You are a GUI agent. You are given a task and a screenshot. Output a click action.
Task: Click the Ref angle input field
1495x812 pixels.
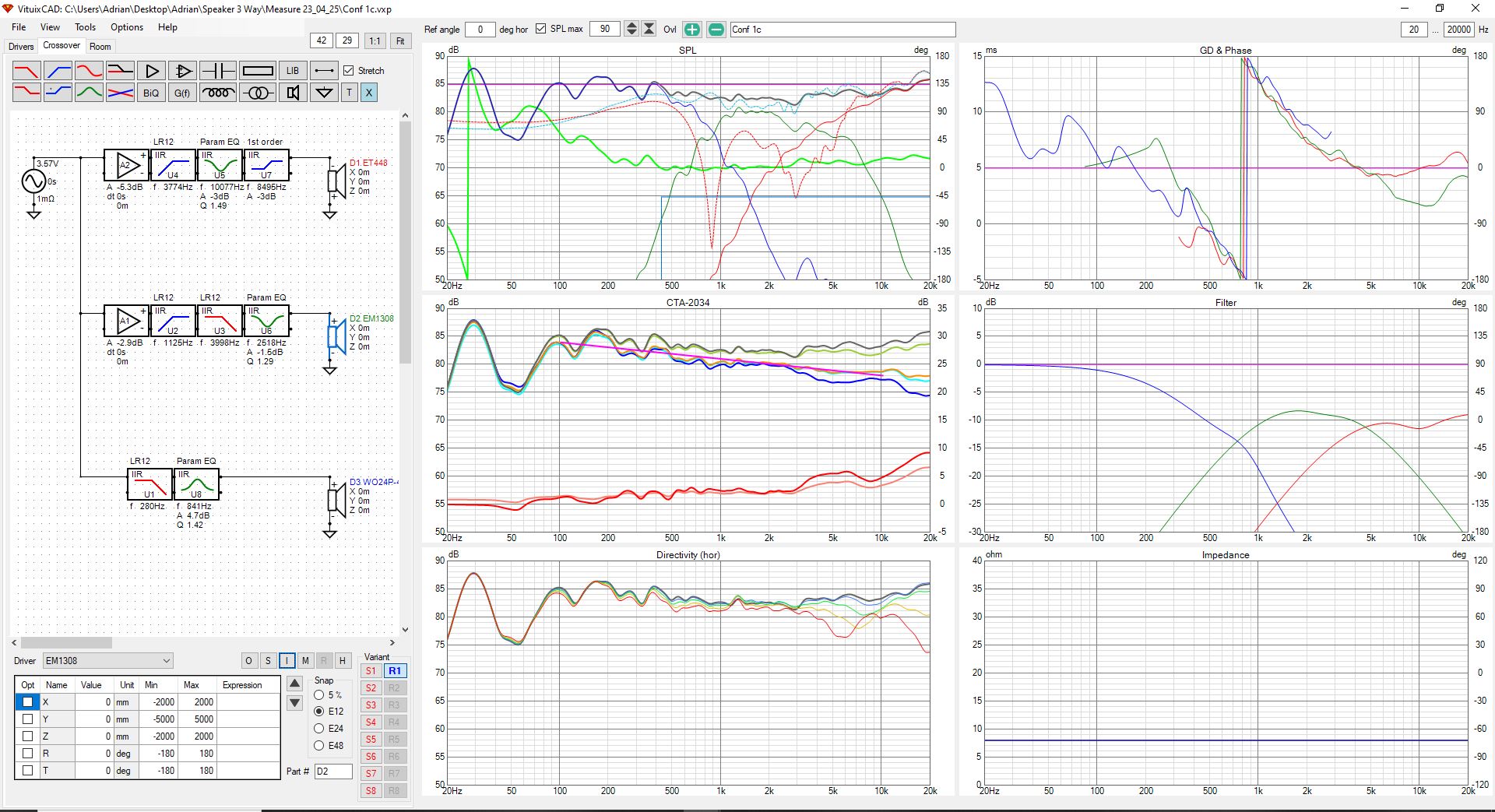coord(480,30)
